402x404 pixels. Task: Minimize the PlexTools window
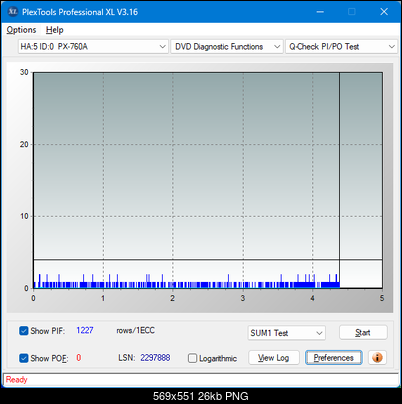(x=320, y=12)
